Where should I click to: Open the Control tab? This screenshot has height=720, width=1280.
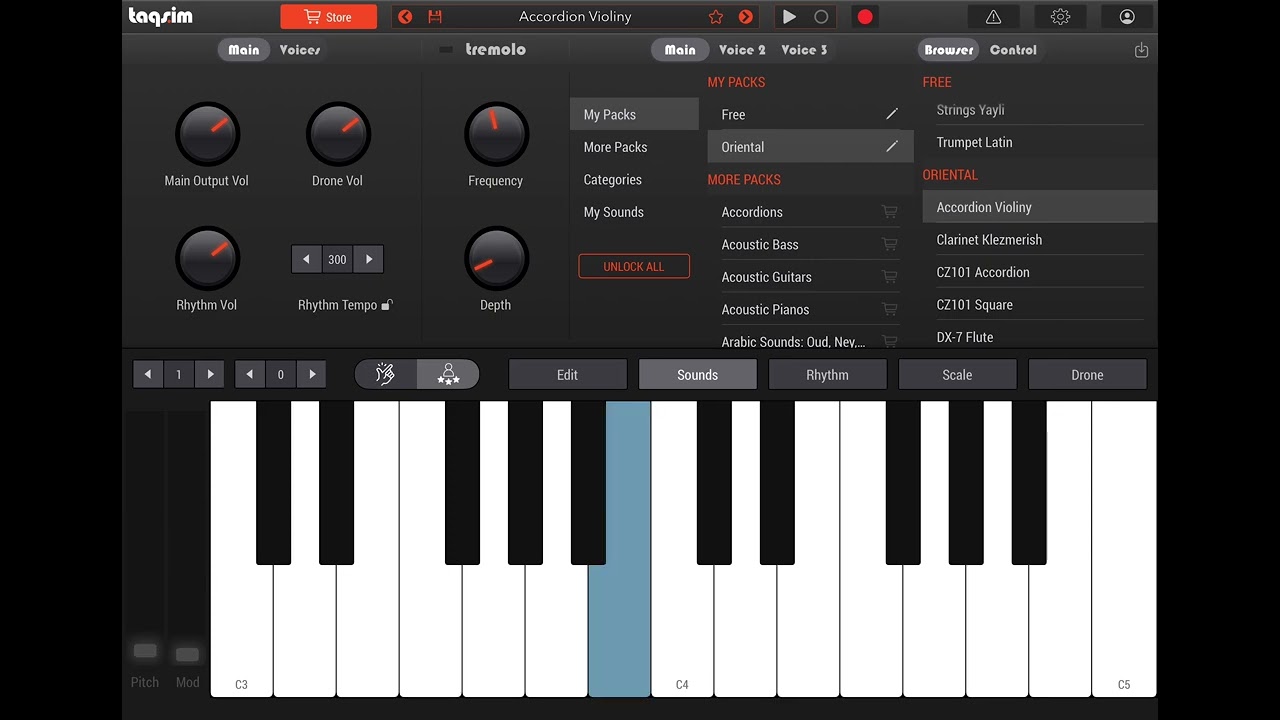pos(1013,50)
